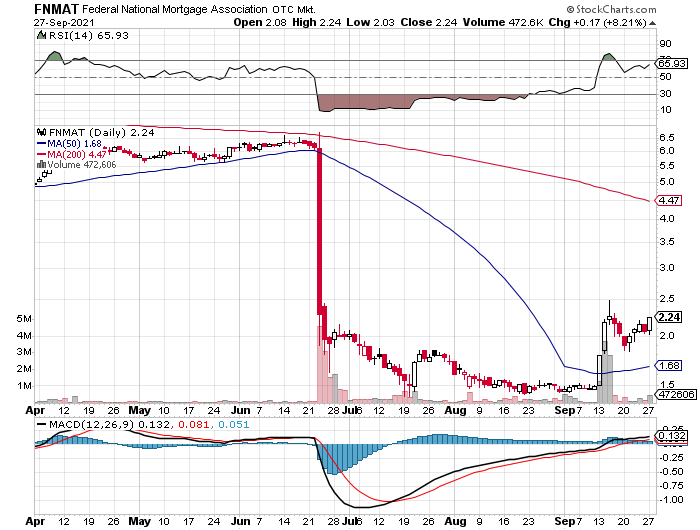The height and width of the screenshot is (530, 700).
Task: Click the 2.5 price axis label
Action: pyautogui.click(x=667, y=298)
